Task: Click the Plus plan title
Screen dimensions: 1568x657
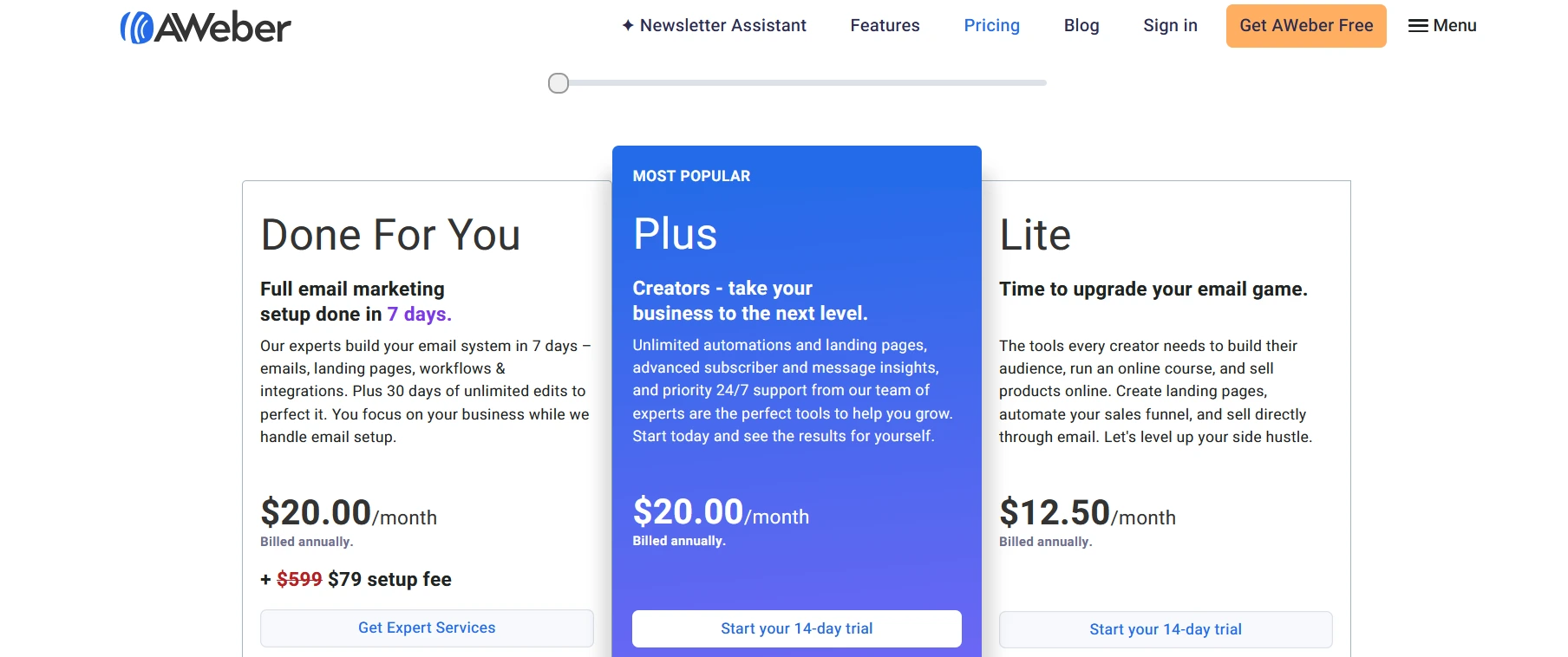Action: [x=675, y=234]
